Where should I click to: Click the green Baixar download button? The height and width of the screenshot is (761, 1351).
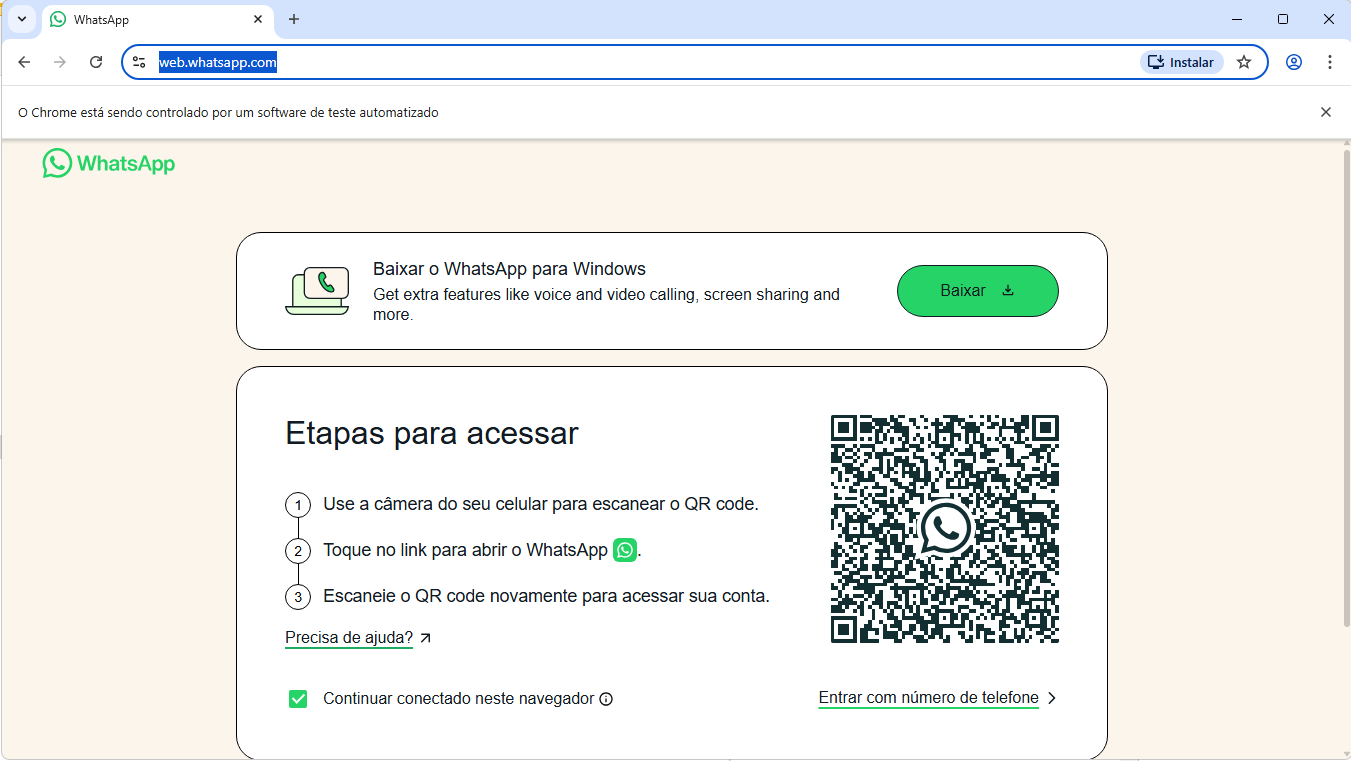(x=977, y=291)
